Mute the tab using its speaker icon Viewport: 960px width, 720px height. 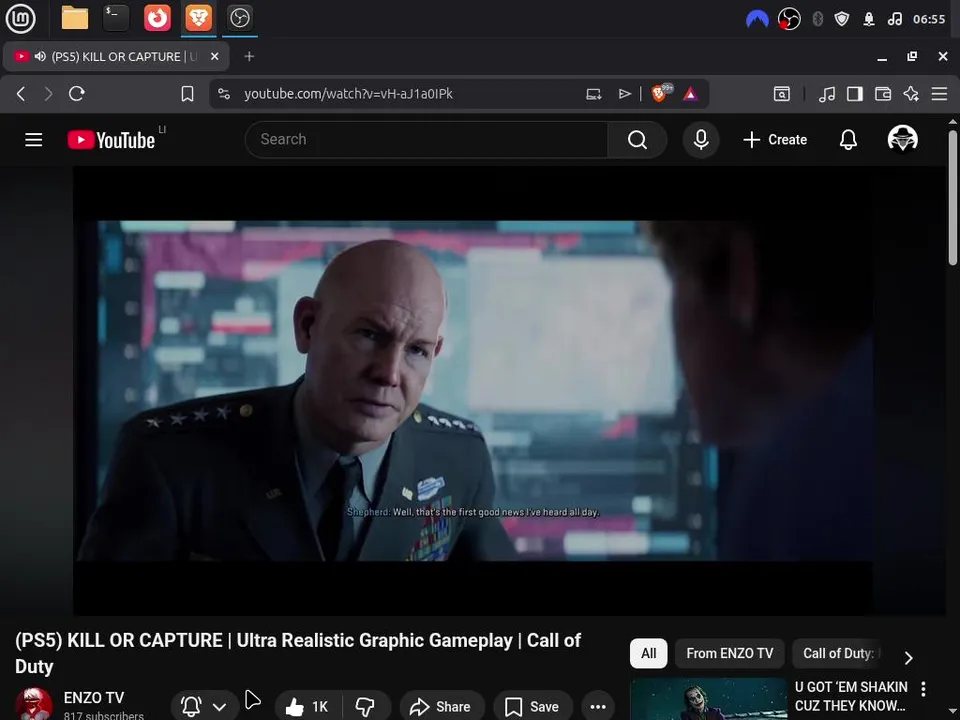pos(40,56)
